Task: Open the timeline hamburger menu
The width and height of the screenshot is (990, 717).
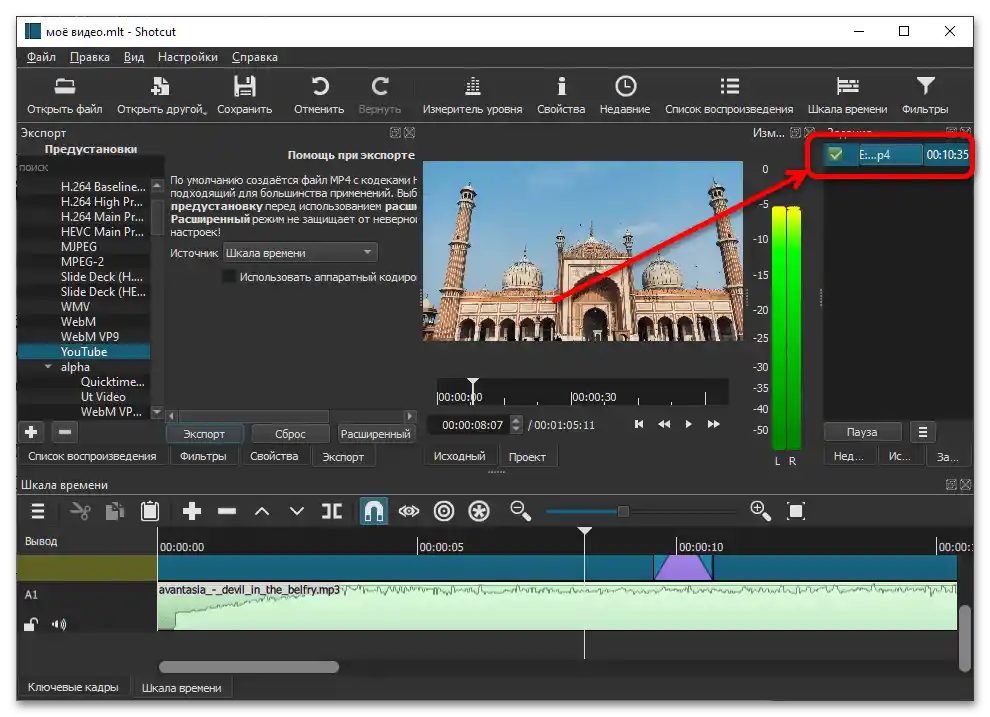Action: click(38, 511)
